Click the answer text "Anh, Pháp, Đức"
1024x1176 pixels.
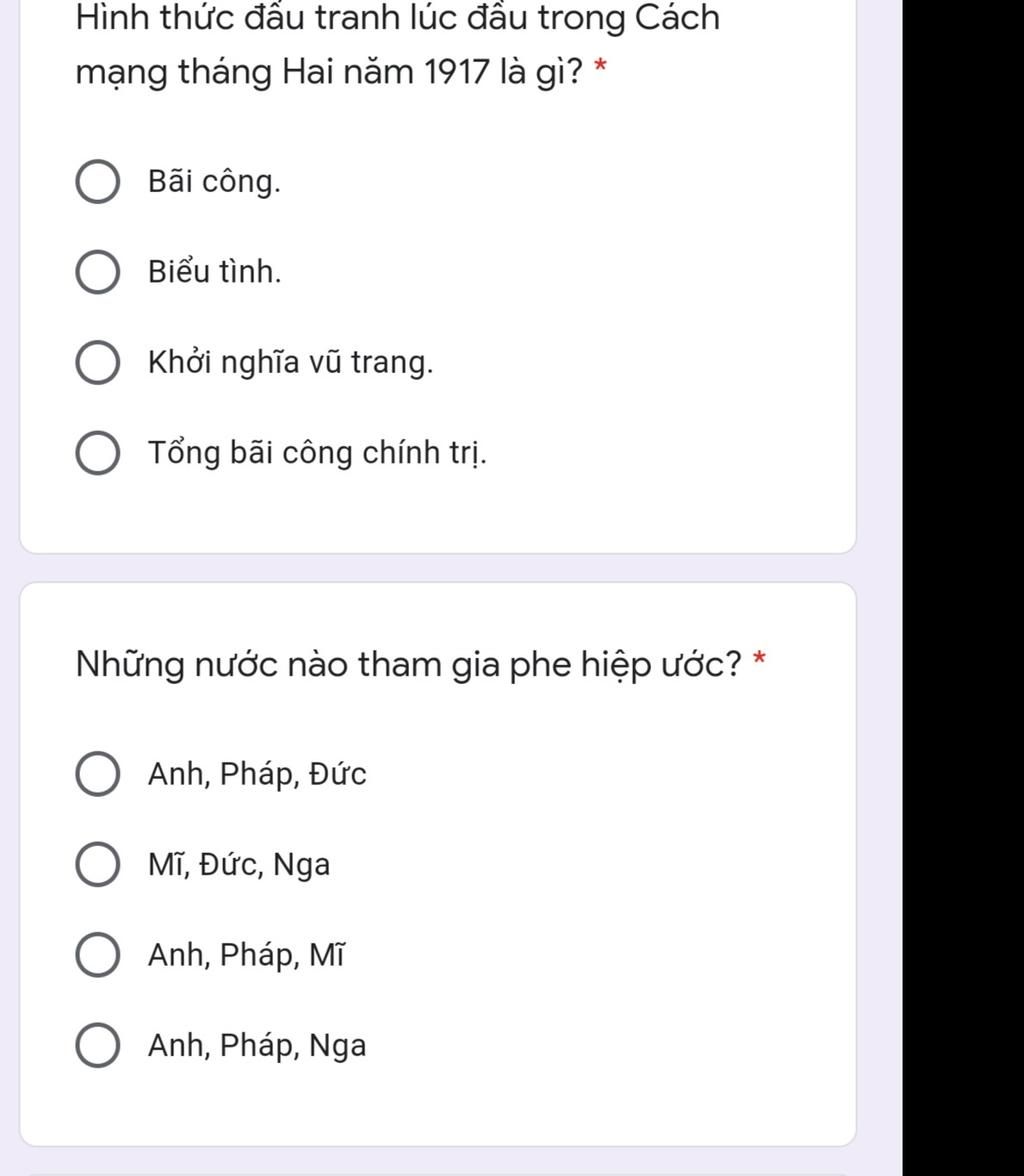257,775
